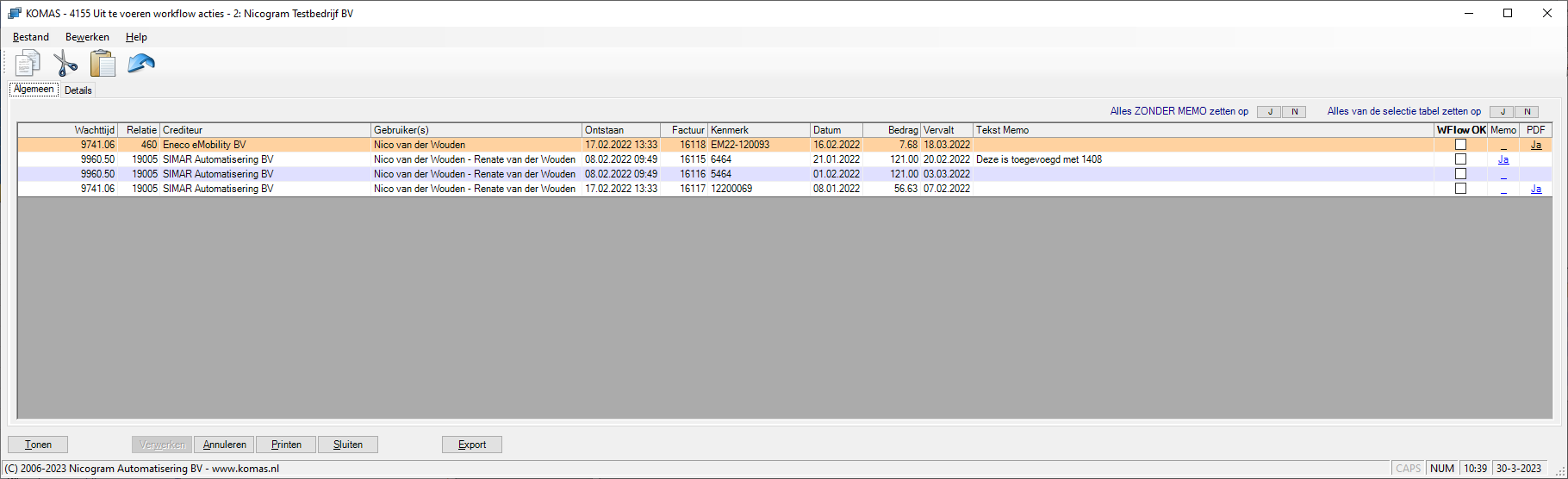Click the Nicogram copyright text in status bar

tap(142, 469)
